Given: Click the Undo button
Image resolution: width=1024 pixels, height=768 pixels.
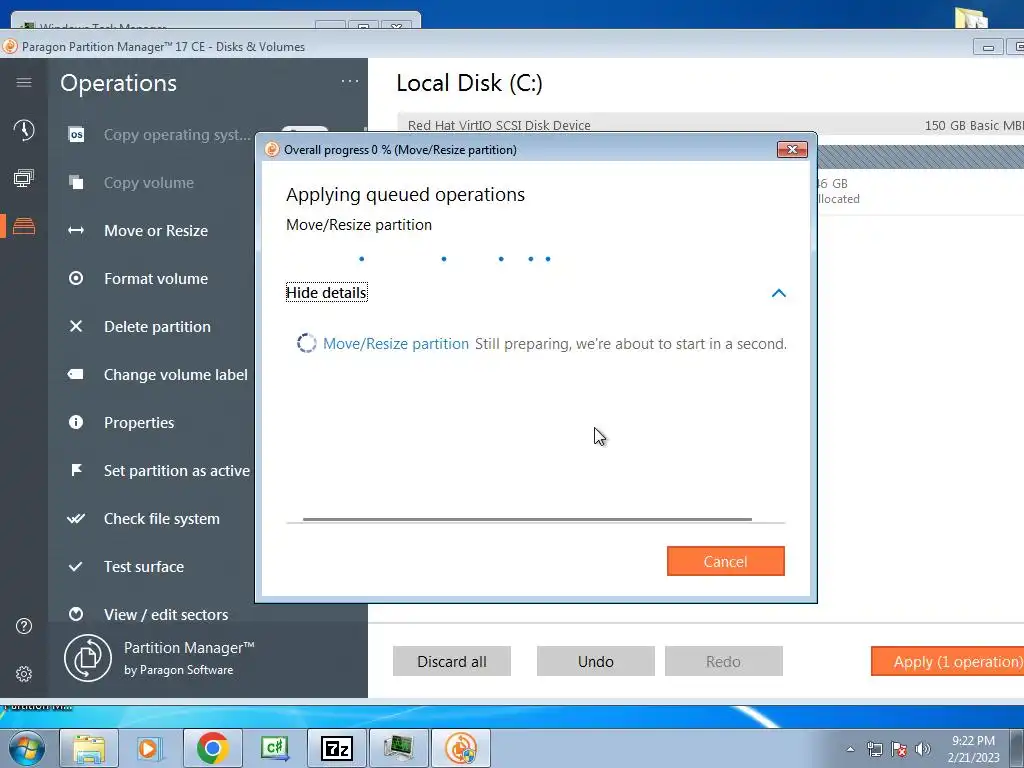Looking at the screenshot, I should pyautogui.click(x=596, y=662).
